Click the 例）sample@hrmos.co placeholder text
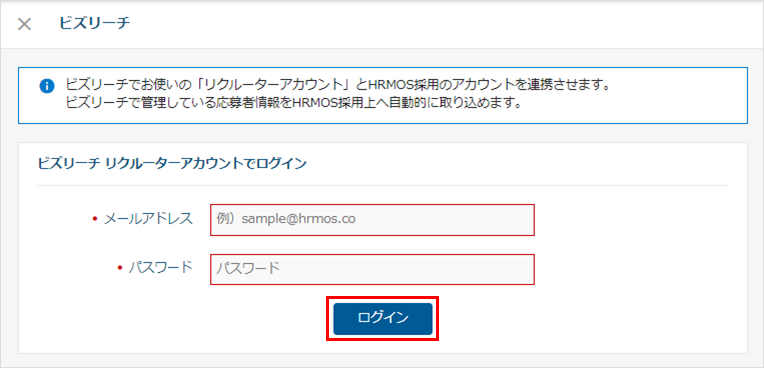Viewport: 764px width, 368px height. pyautogui.click(x=286, y=219)
